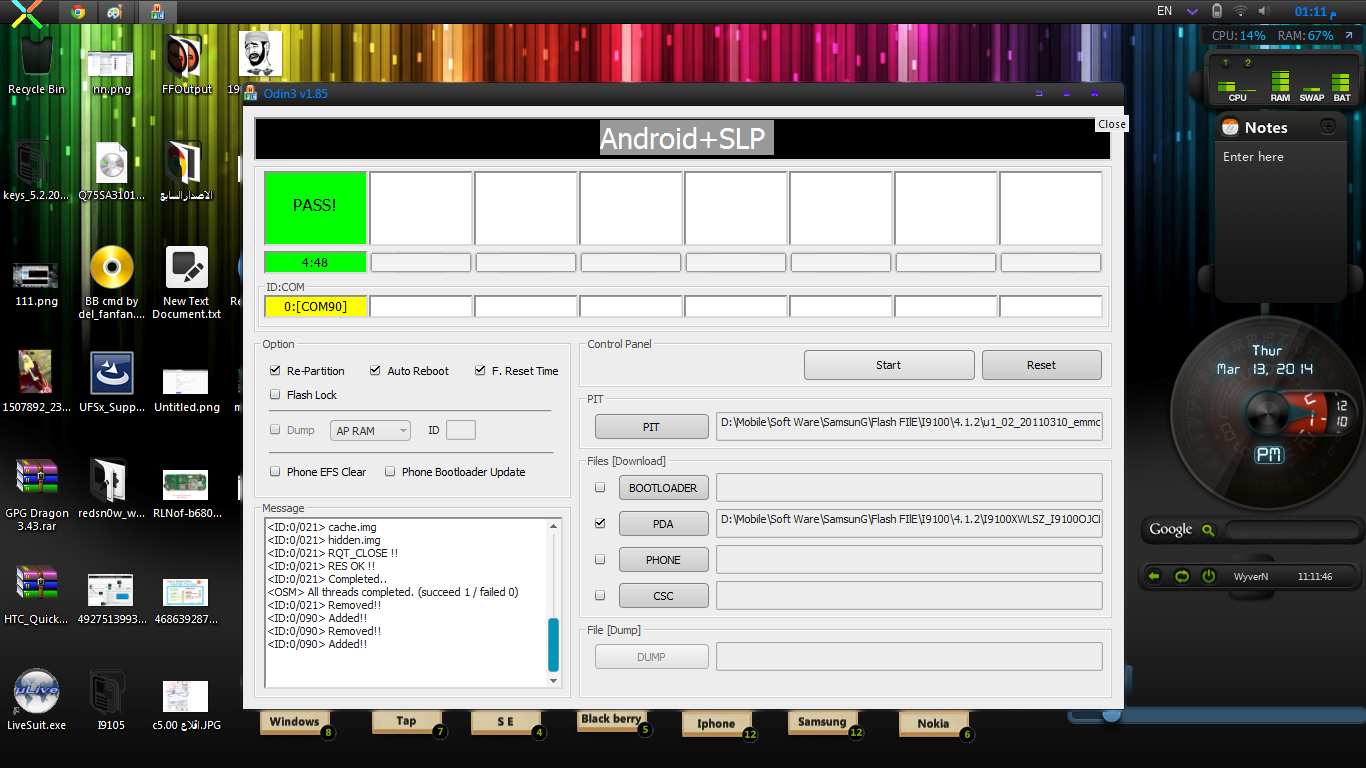This screenshot has height=768, width=1366.
Task: Click the Google widget search field
Action: [x=1290, y=530]
